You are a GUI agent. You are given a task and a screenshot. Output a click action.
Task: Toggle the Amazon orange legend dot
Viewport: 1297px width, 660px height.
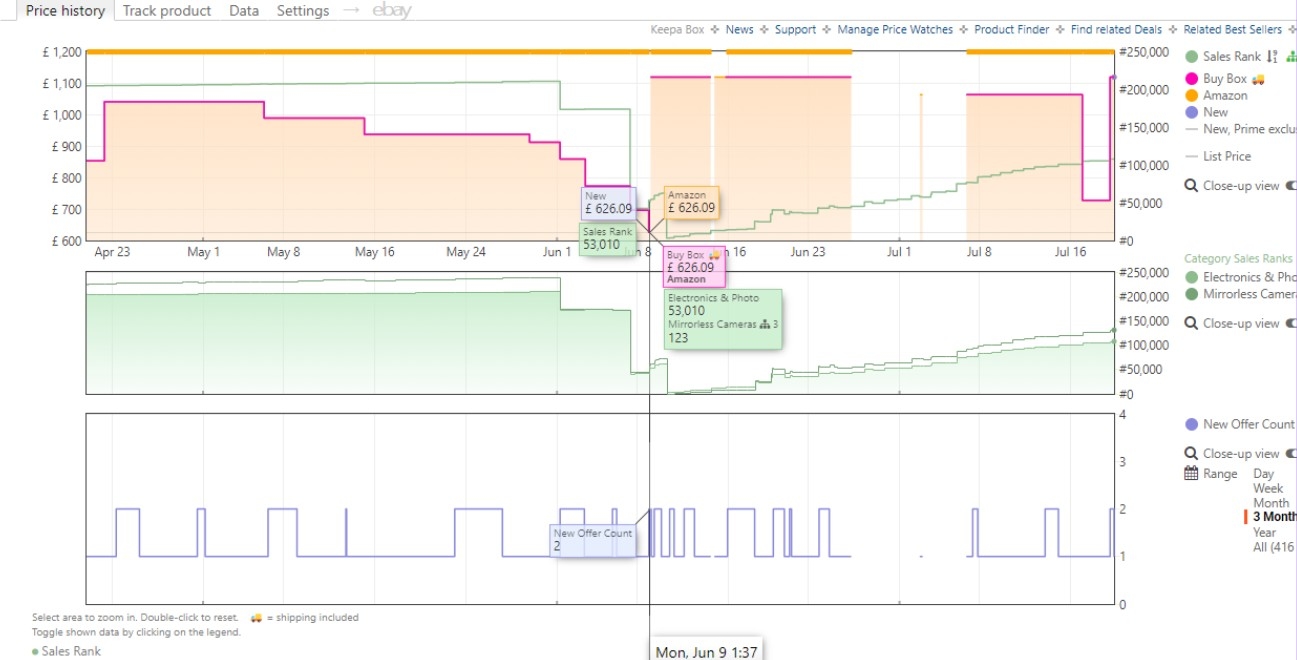point(1191,96)
